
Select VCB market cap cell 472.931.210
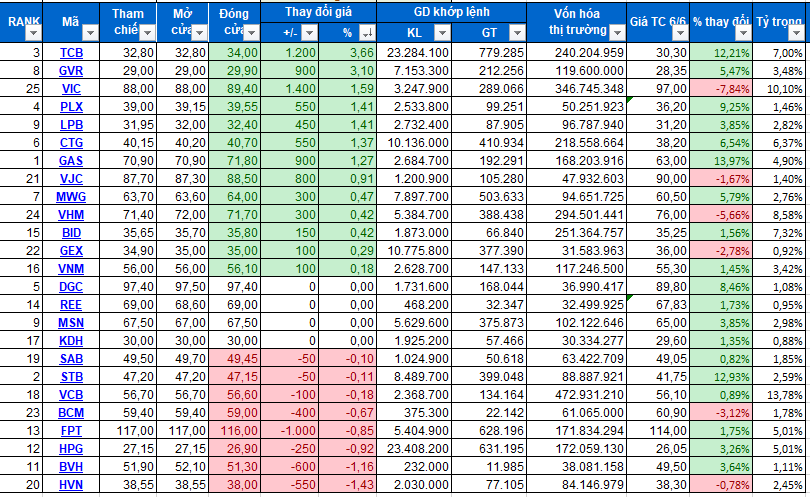click(577, 395)
